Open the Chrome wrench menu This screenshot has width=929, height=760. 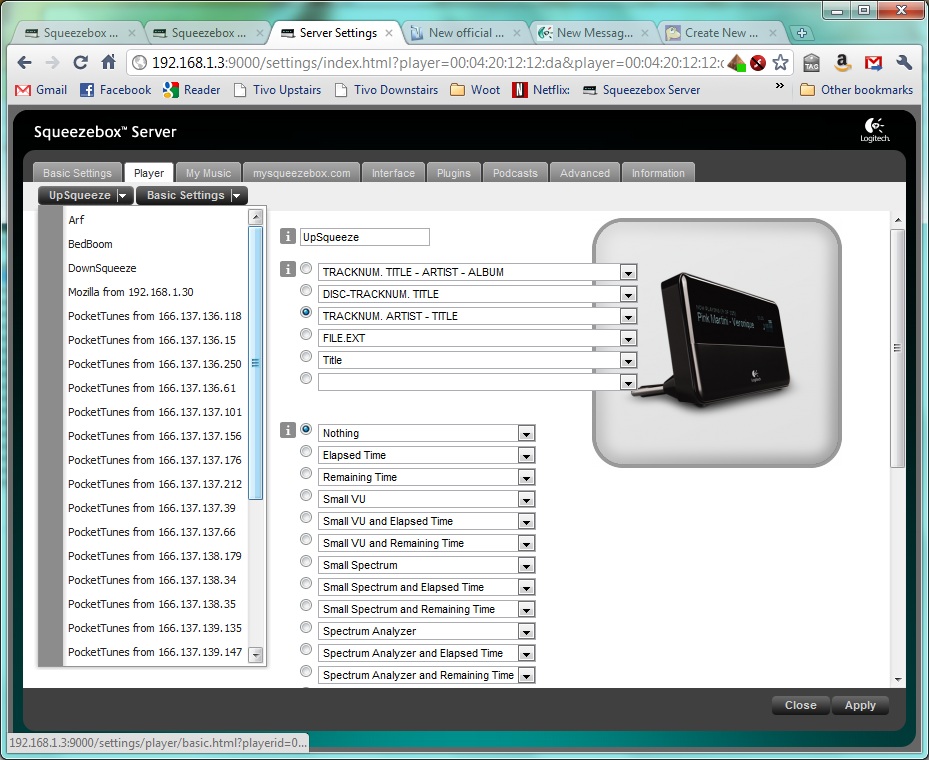pos(904,62)
